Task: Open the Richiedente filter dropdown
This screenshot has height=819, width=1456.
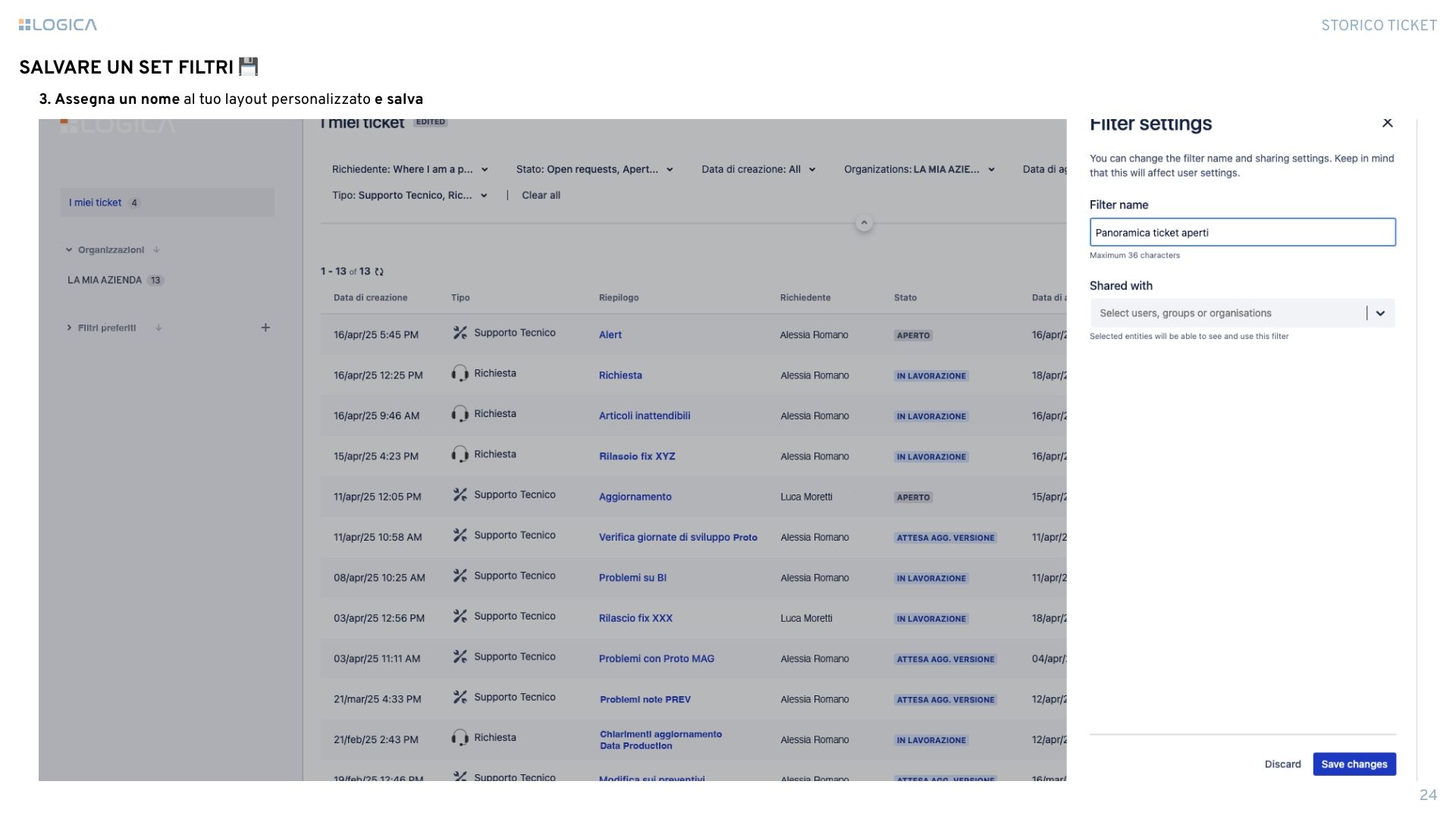Action: tap(409, 169)
